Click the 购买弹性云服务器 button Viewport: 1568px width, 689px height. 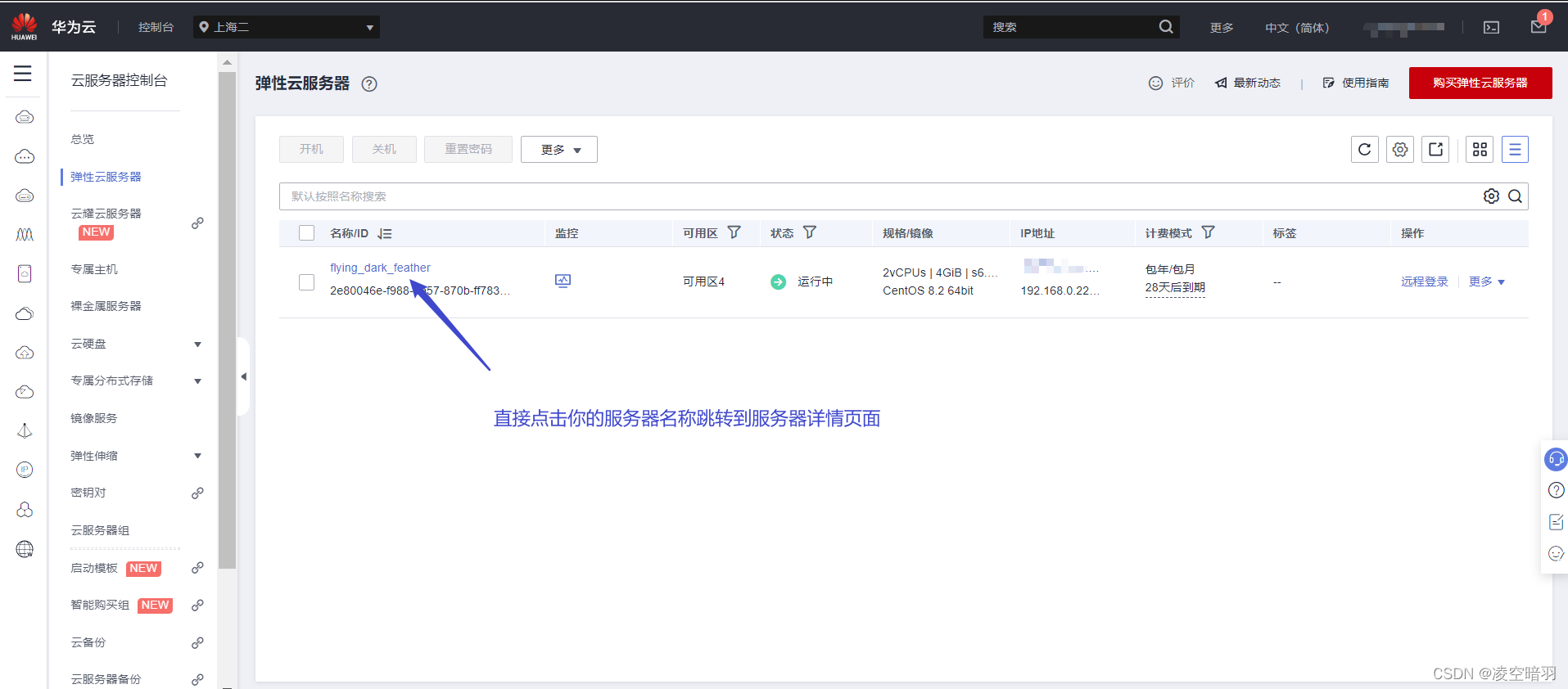pos(1480,83)
